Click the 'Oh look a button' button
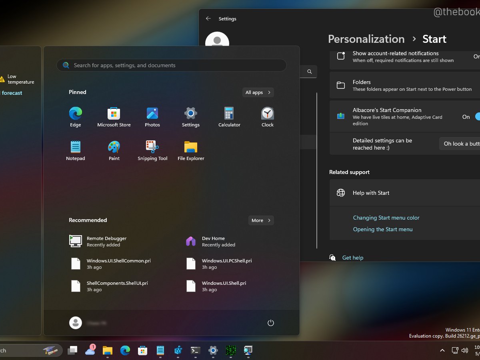 pyautogui.click(x=460, y=144)
